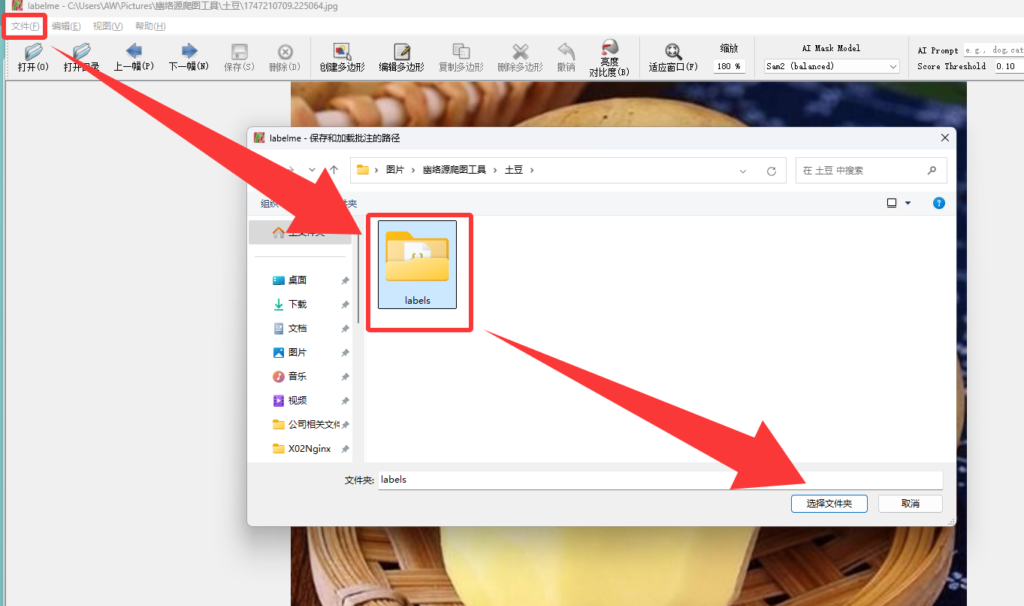Open 下载 in the dialog sidebar
Image resolution: width=1024 pixels, height=606 pixels.
(297, 304)
